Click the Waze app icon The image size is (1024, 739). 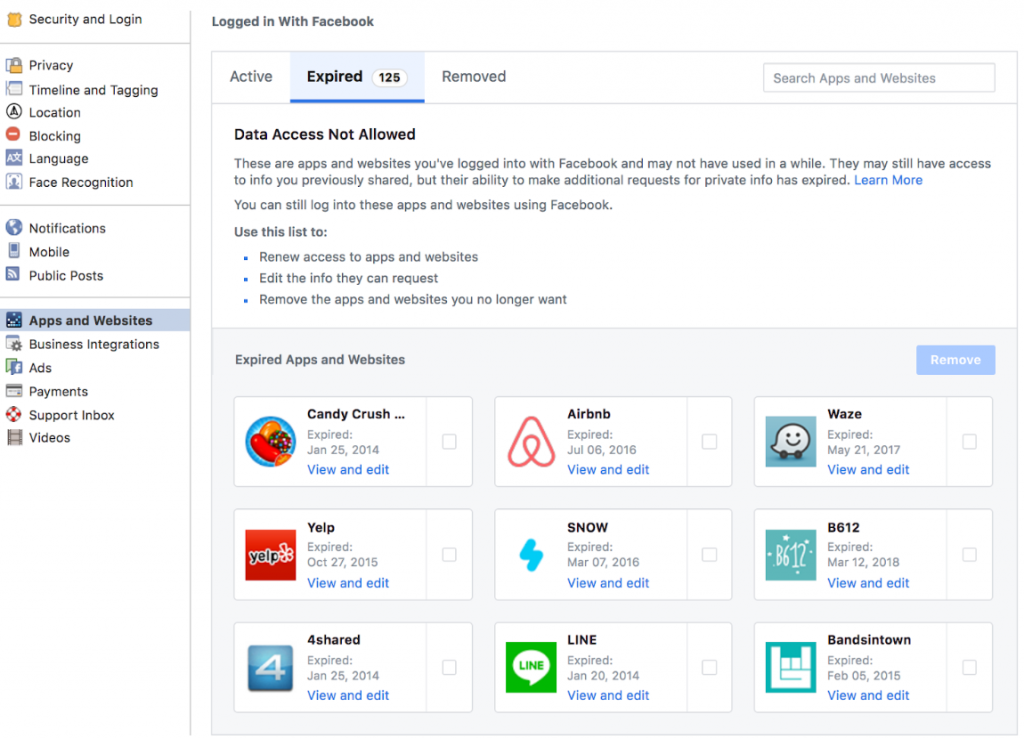pos(790,440)
